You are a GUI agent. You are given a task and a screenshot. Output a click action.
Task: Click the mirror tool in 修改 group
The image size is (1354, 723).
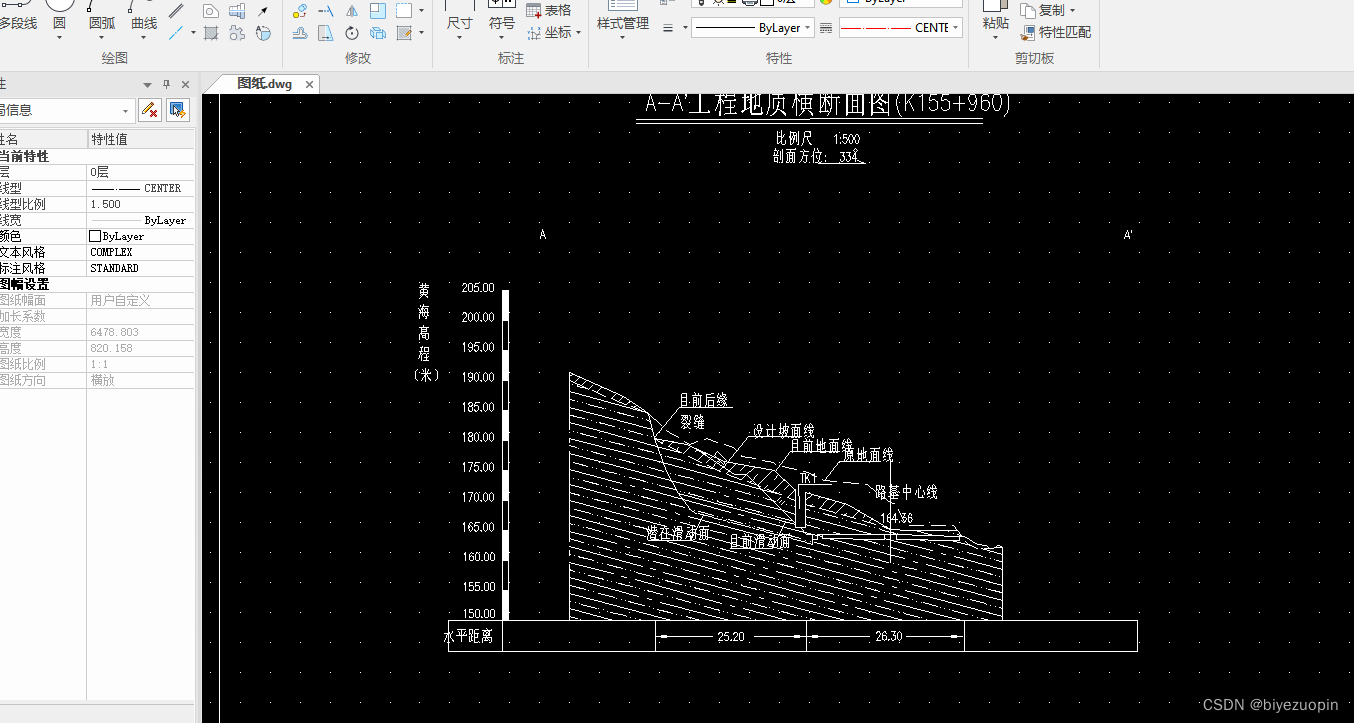[x=352, y=11]
